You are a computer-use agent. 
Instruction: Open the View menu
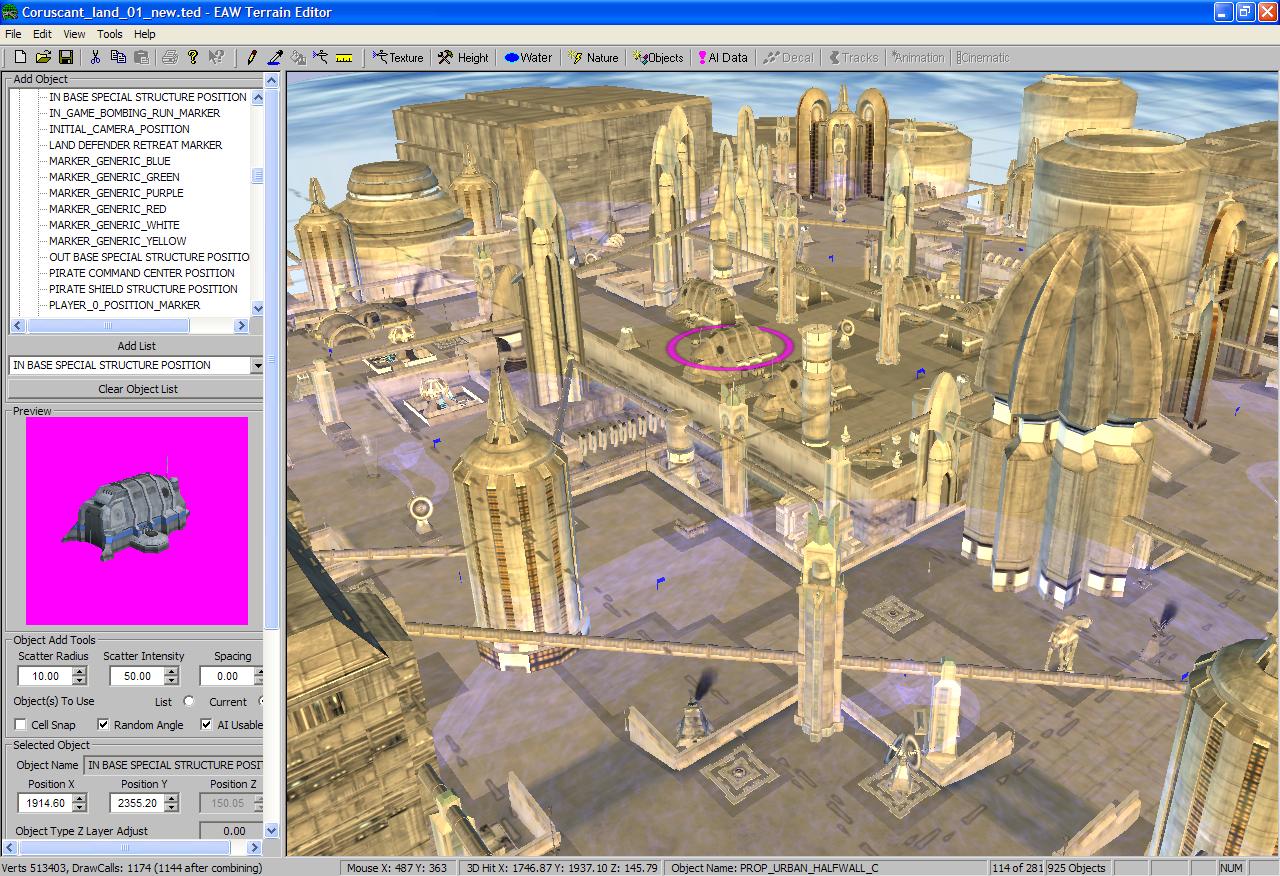pos(74,34)
